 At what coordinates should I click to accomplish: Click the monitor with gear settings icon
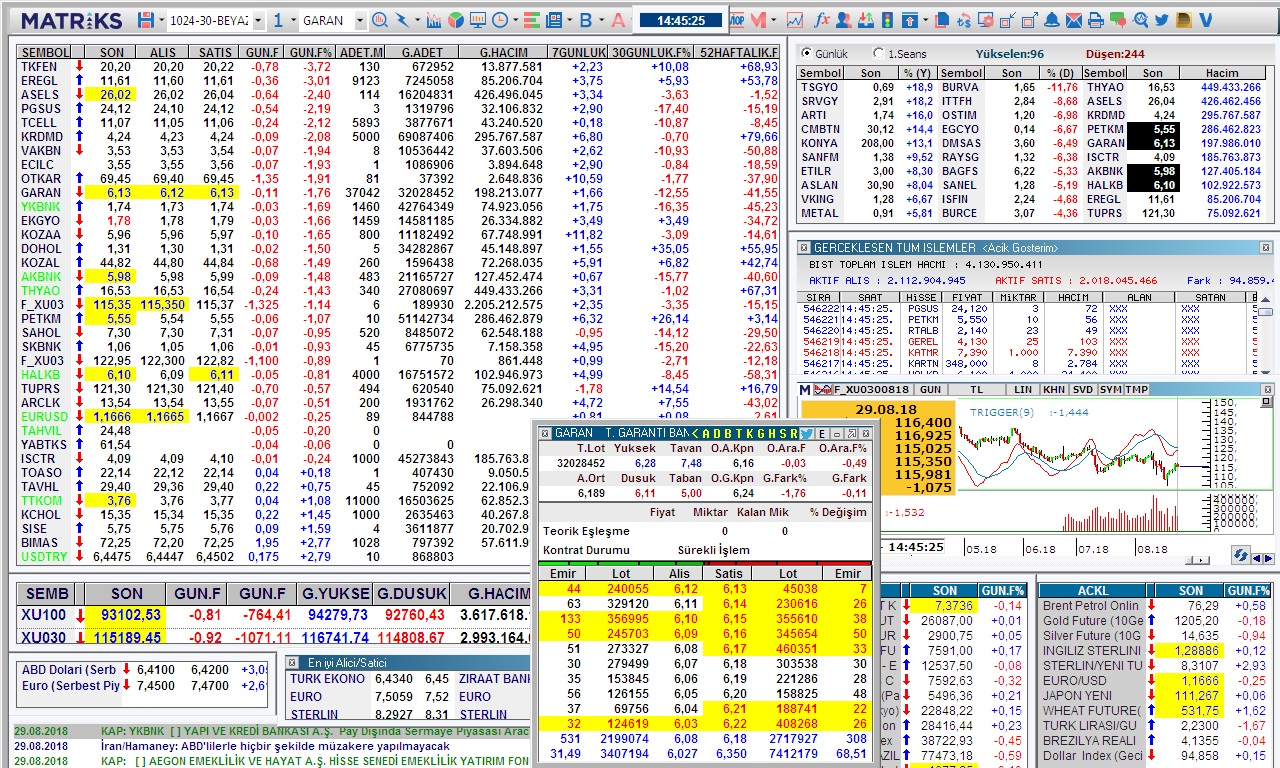tap(986, 20)
